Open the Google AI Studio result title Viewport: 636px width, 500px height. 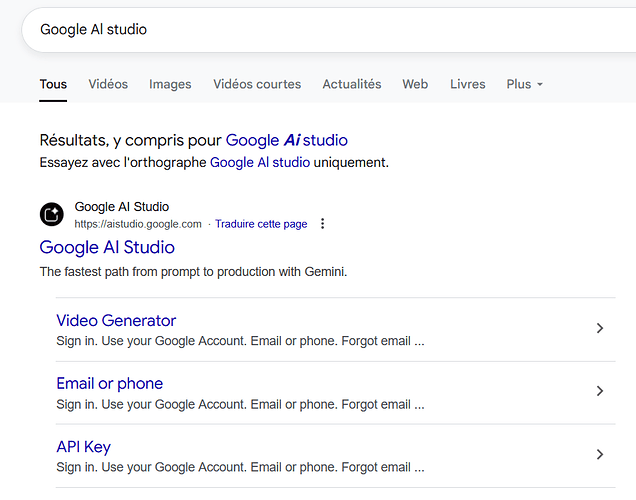[107, 247]
